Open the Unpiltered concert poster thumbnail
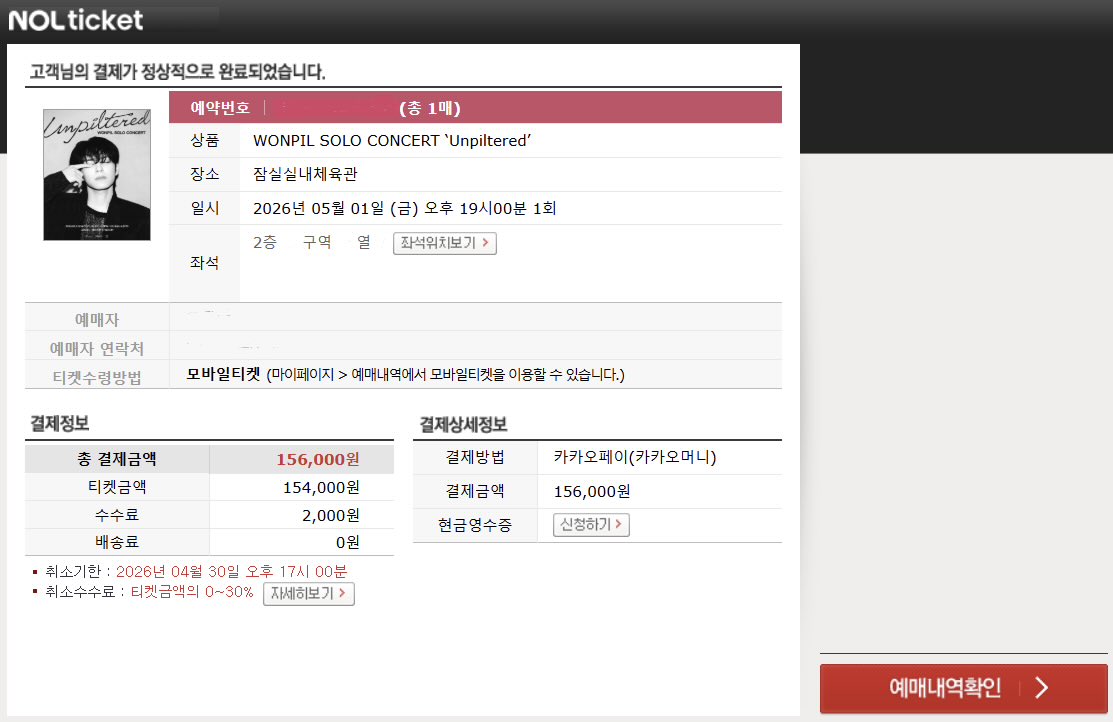 (x=97, y=175)
